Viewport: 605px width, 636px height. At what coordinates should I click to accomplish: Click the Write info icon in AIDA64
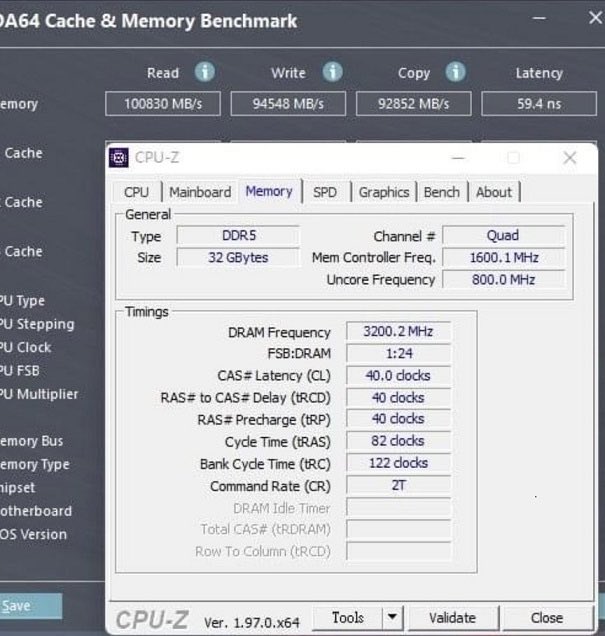(333, 72)
